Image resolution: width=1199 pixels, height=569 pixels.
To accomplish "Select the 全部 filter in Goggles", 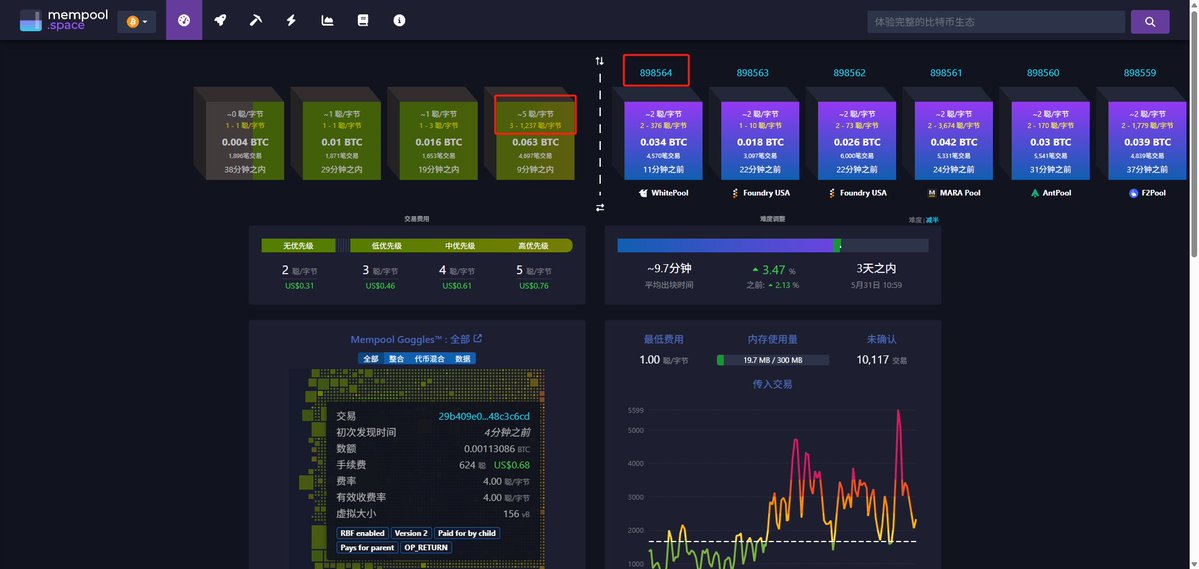I will 371,358.
